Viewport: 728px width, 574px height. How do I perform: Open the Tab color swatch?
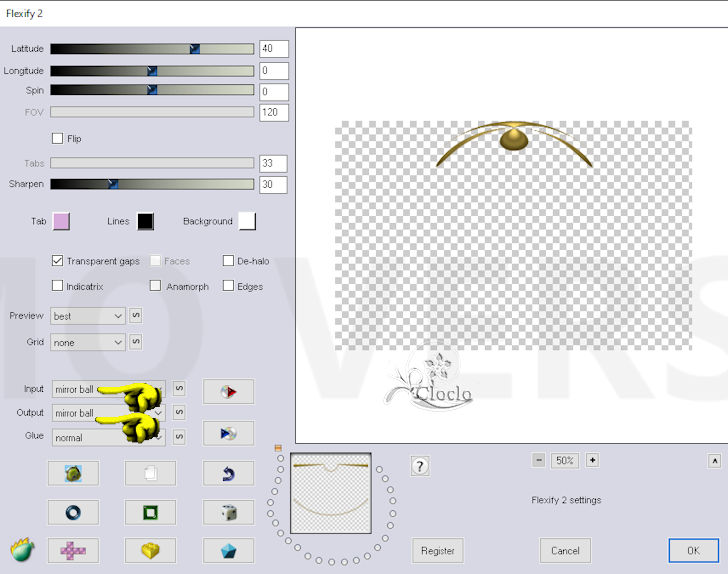[x=61, y=221]
